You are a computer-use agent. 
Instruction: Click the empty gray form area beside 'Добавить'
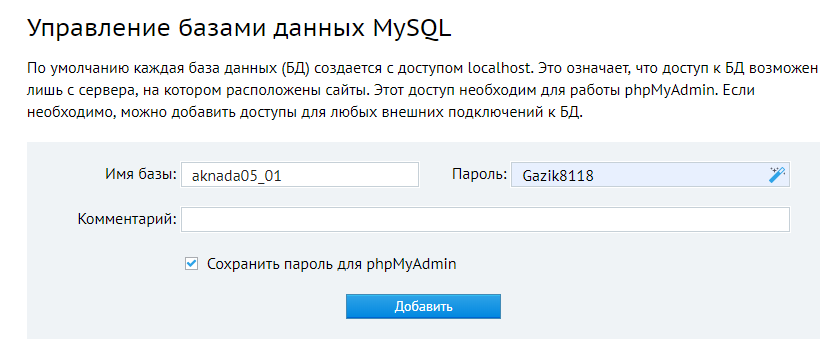pos(639,307)
